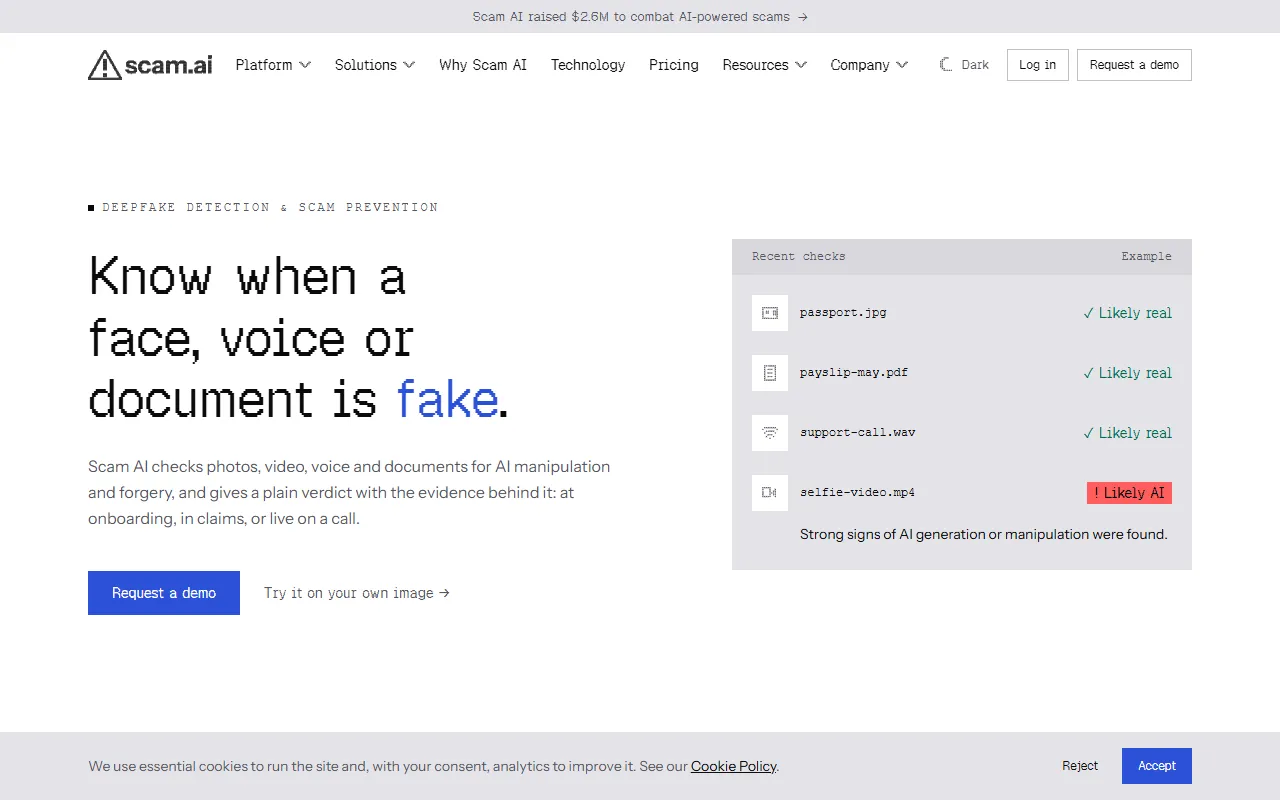
Task: Click the Example label in panel header
Action: tap(1146, 257)
